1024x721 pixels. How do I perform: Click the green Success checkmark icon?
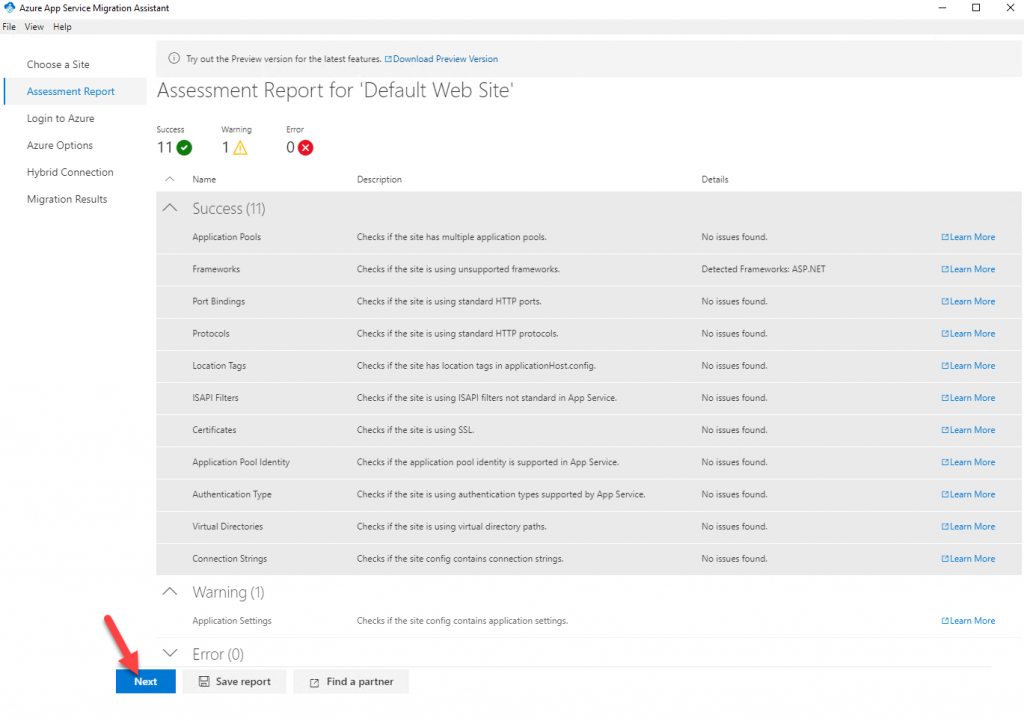click(x=184, y=148)
